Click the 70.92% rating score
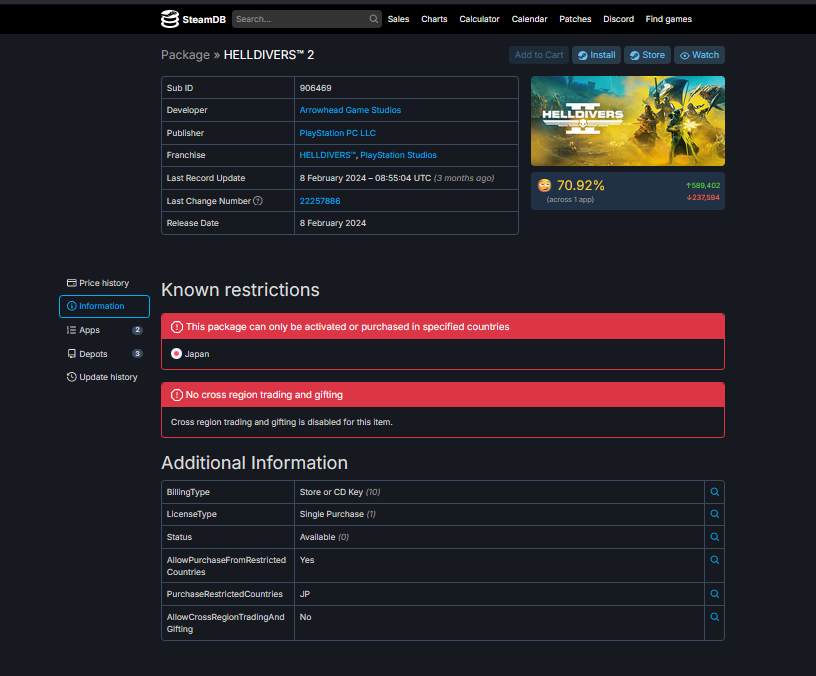 click(x=581, y=186)
